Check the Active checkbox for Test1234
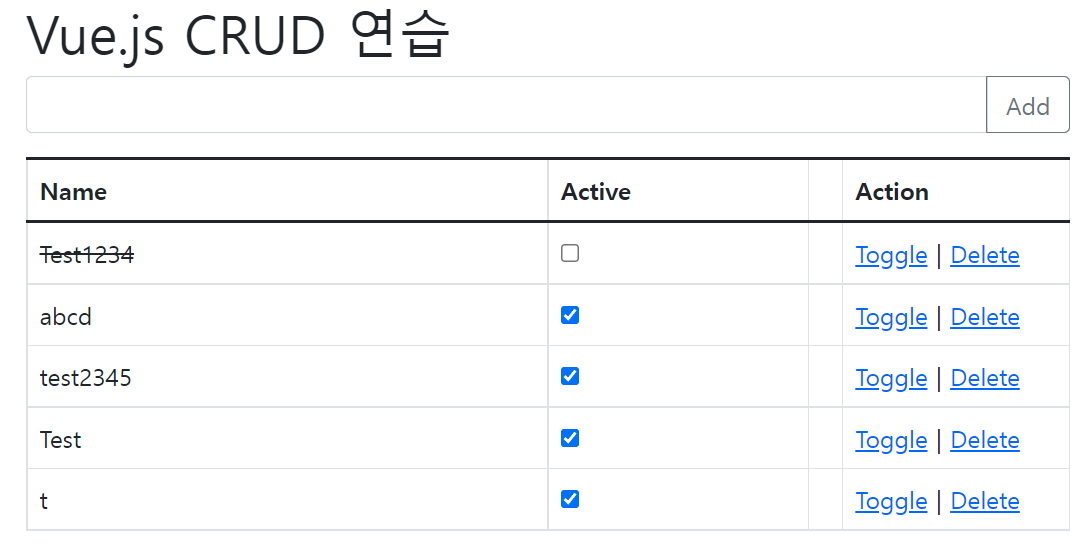1090x554 pixels. point(570,254)
